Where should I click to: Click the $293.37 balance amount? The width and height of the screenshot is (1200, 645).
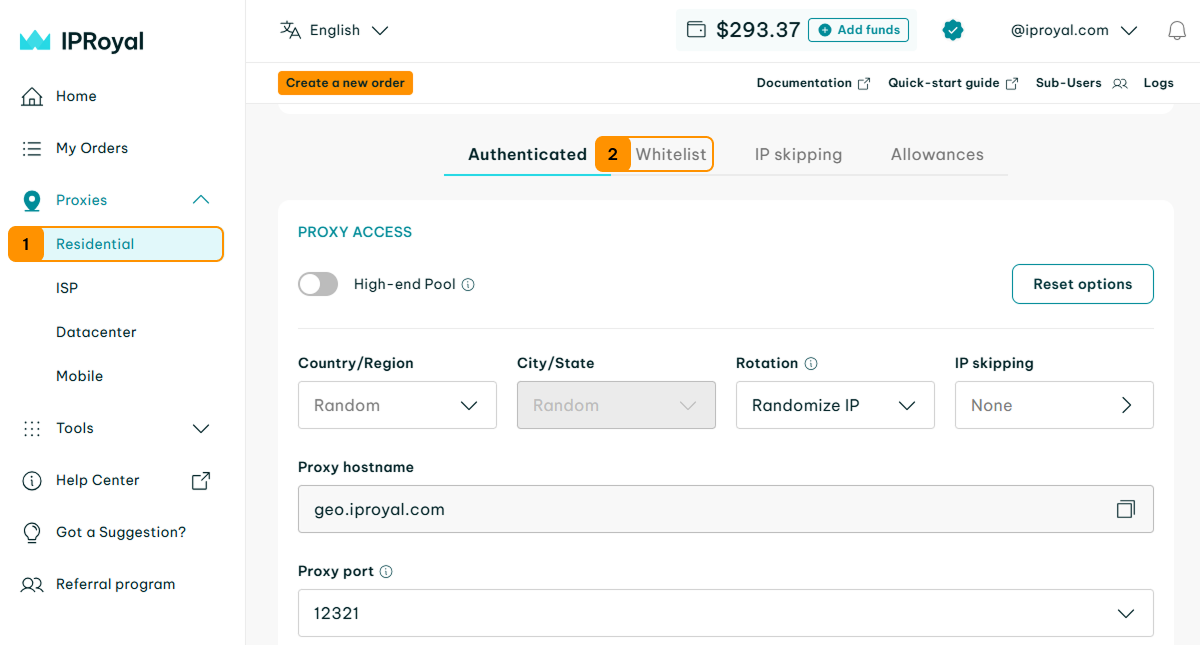(758, 30)
